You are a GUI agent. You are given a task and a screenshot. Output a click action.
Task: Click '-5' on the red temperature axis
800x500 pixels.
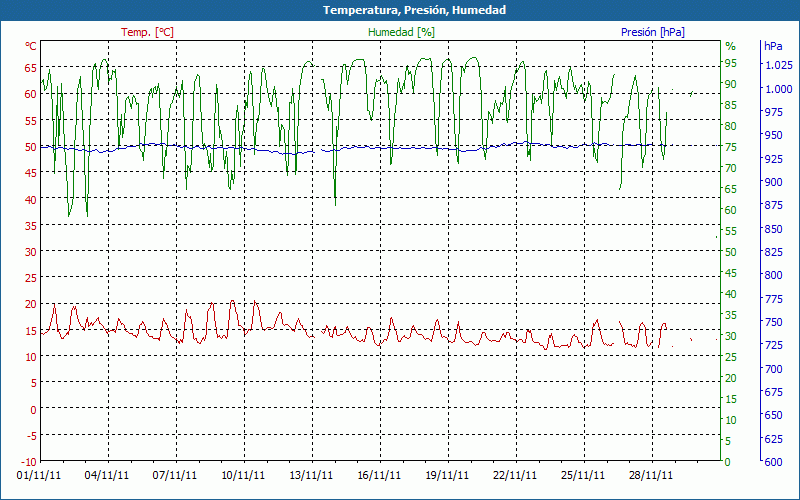point(31,436)
